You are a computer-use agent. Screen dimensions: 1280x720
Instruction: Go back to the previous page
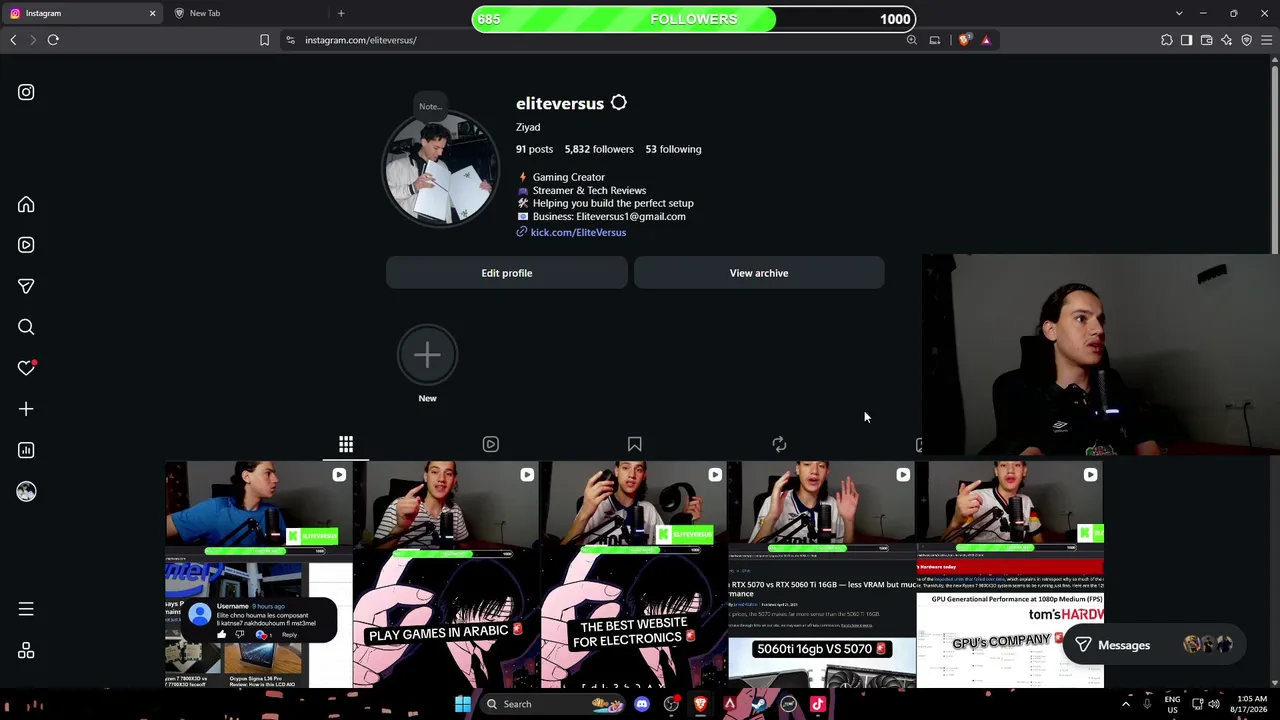click(13, 40)
